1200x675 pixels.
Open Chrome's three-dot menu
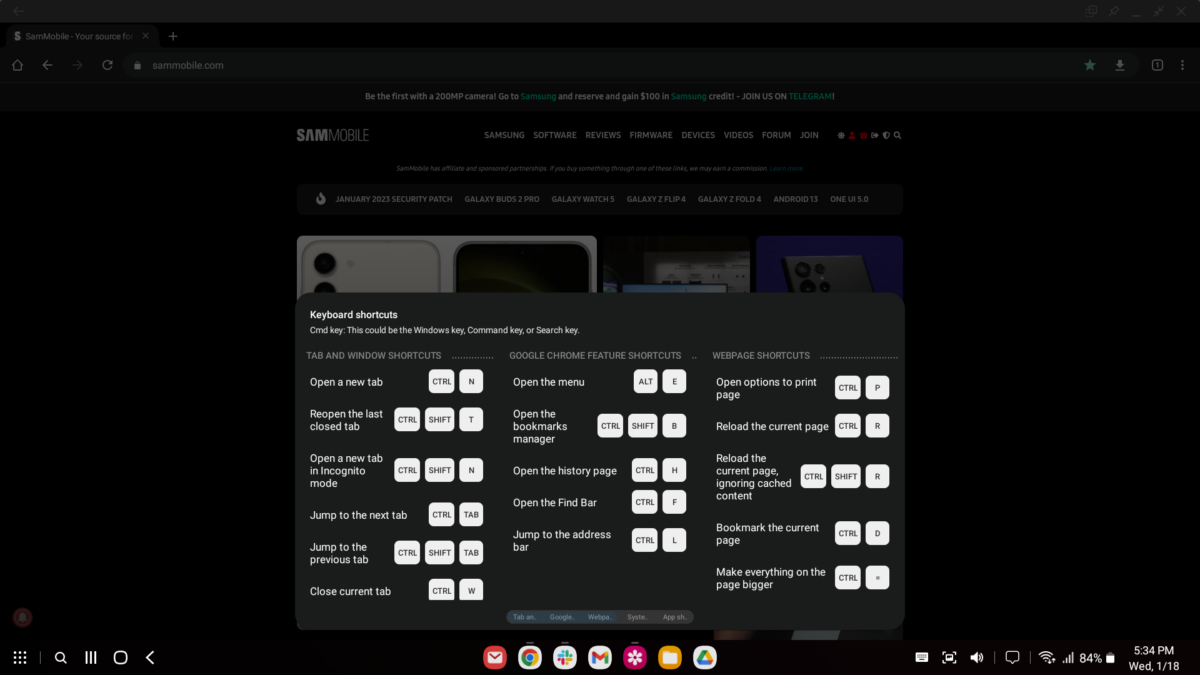click(x=1183, y=65)
